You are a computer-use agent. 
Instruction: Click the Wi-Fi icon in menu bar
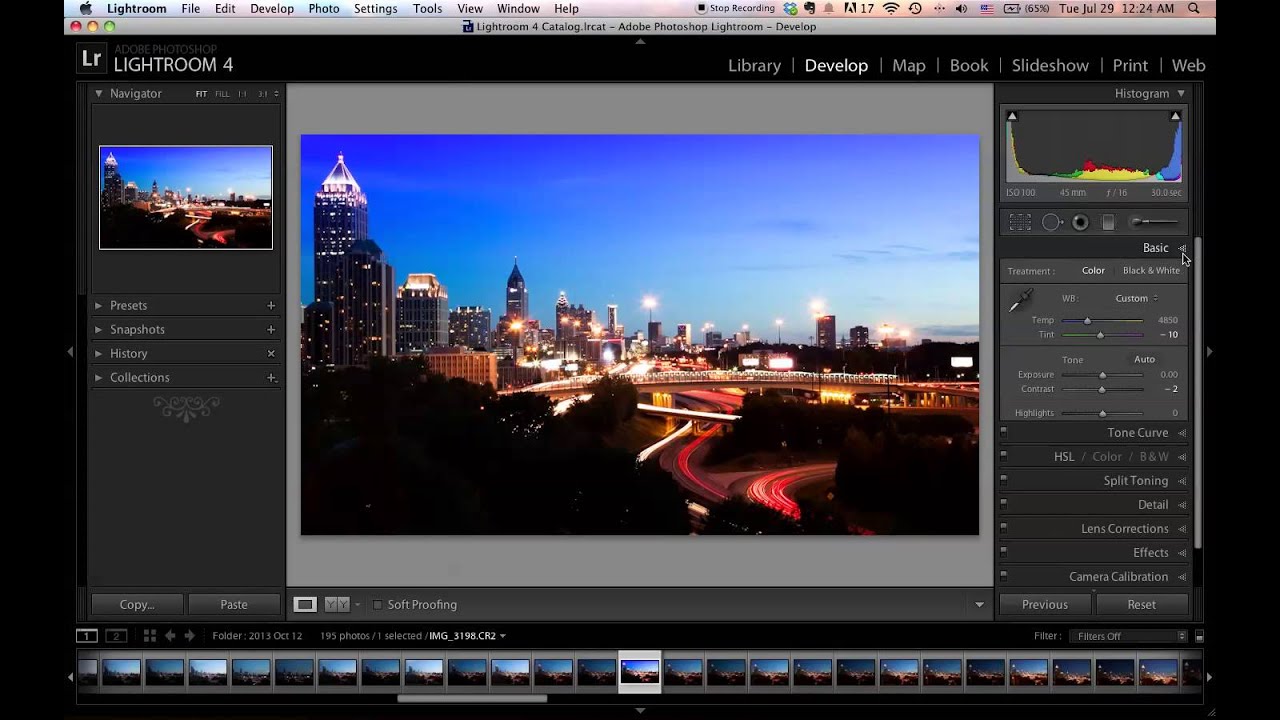click(x=890, y=9)
